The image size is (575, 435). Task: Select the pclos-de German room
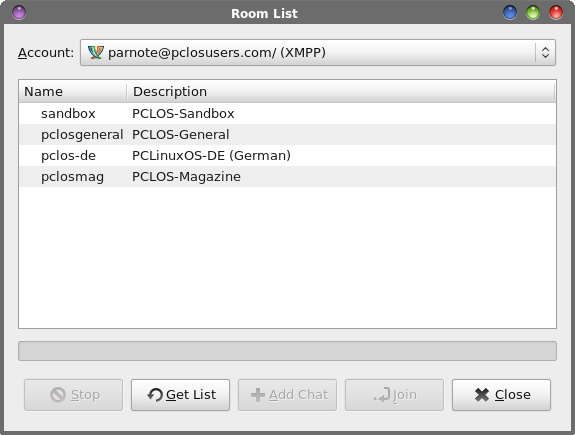point(288,156)
